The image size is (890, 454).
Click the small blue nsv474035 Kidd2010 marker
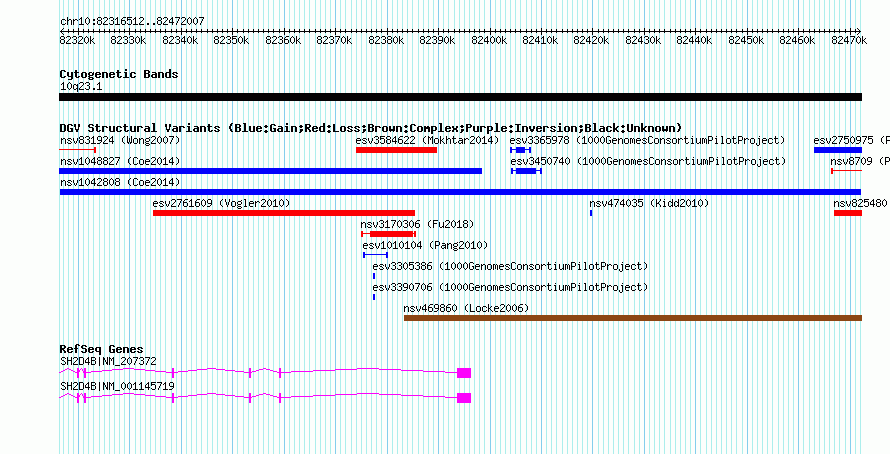pos(591,213)
